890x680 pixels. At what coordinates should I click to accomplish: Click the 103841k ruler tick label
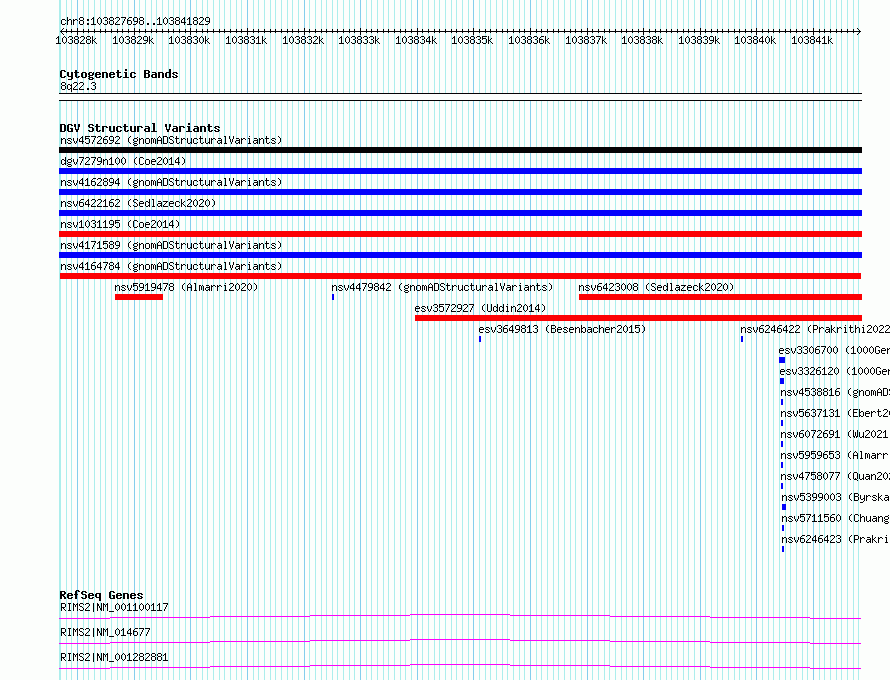tap(812, 40)
